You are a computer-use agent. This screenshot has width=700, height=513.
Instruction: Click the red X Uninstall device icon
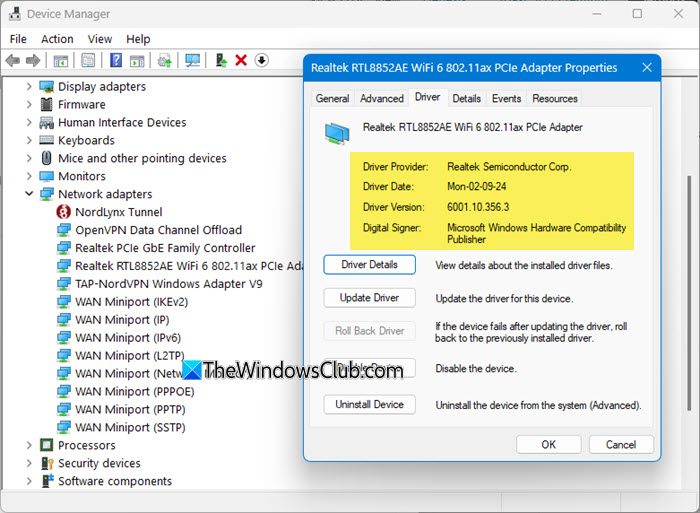(241, 60)
